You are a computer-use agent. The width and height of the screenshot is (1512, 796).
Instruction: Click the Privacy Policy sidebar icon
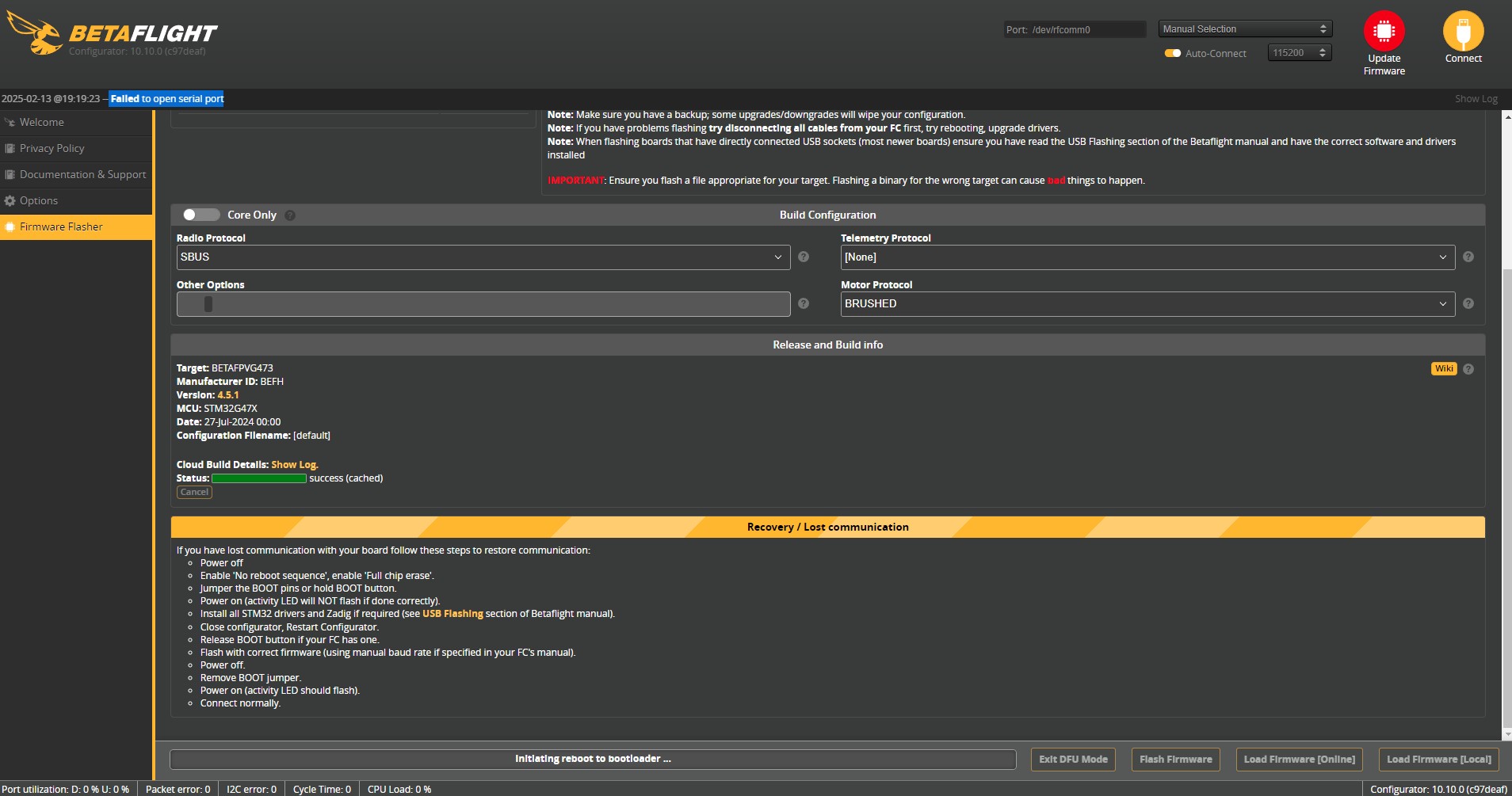(x=10, y=149)
